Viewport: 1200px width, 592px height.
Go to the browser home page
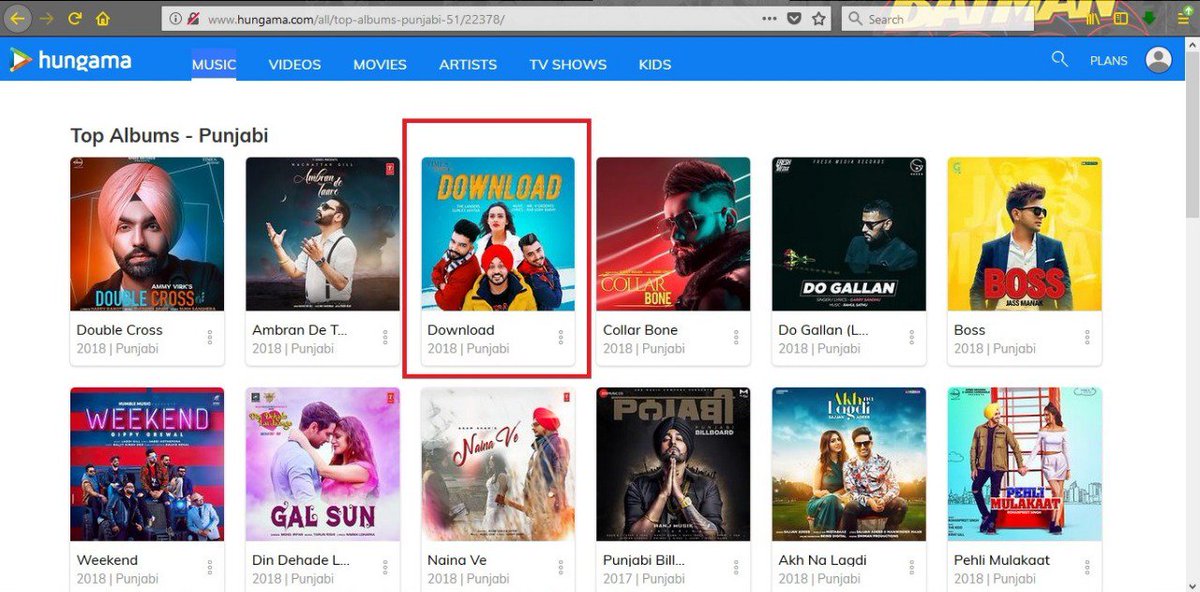point(103,18)
